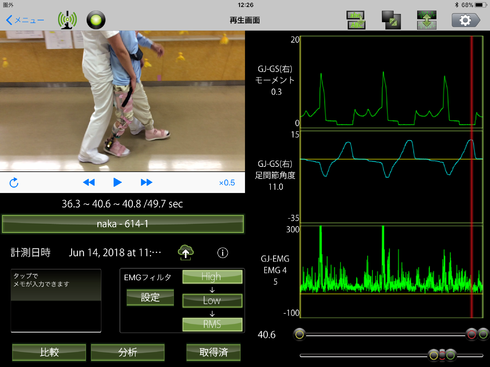
Task: Upload data with the cloud icon
Action: click(x=186, y=253)
